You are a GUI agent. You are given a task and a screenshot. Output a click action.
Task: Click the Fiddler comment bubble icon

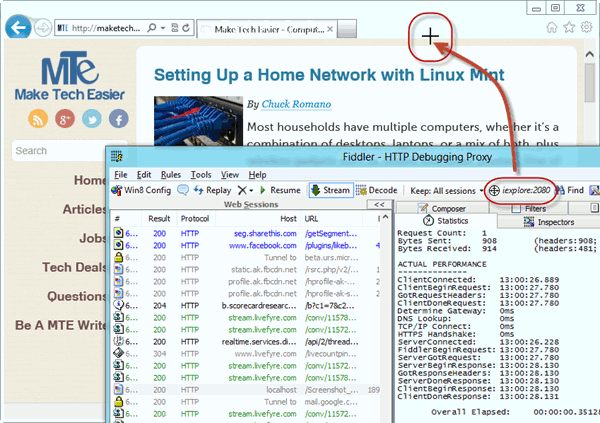tap(183, 190)
